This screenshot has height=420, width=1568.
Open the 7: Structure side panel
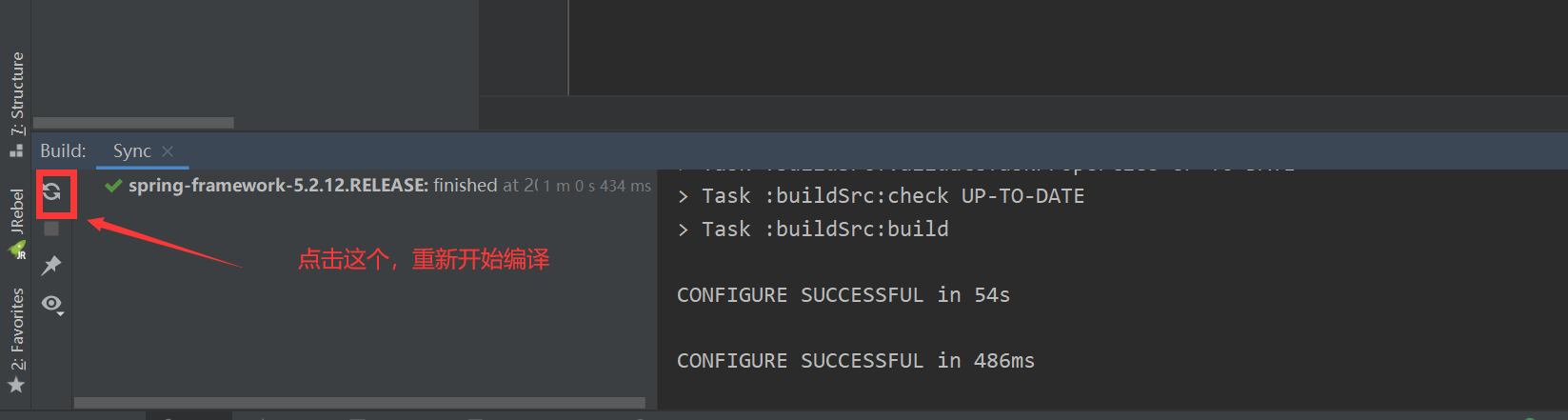tap(17, 92)
